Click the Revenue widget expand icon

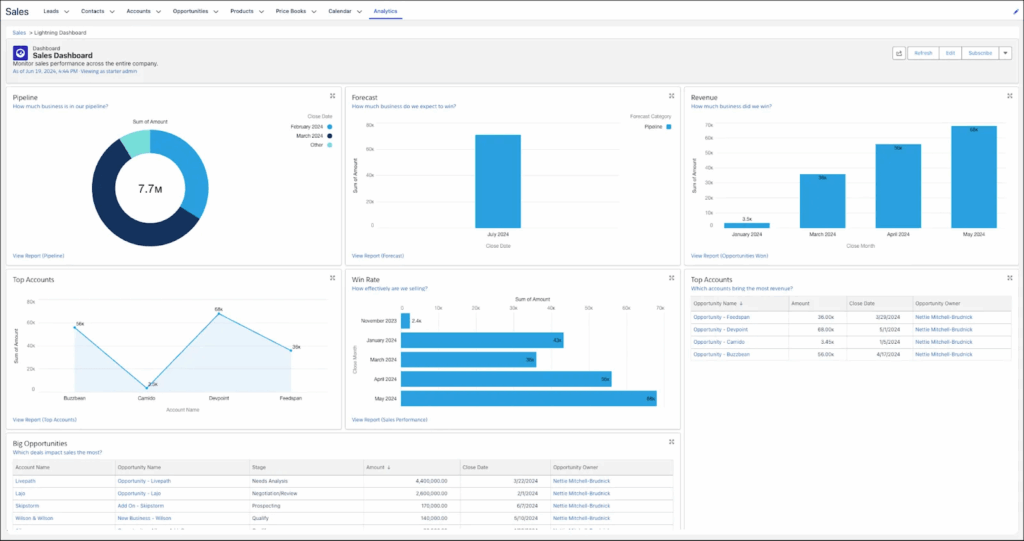point(1008,96)
